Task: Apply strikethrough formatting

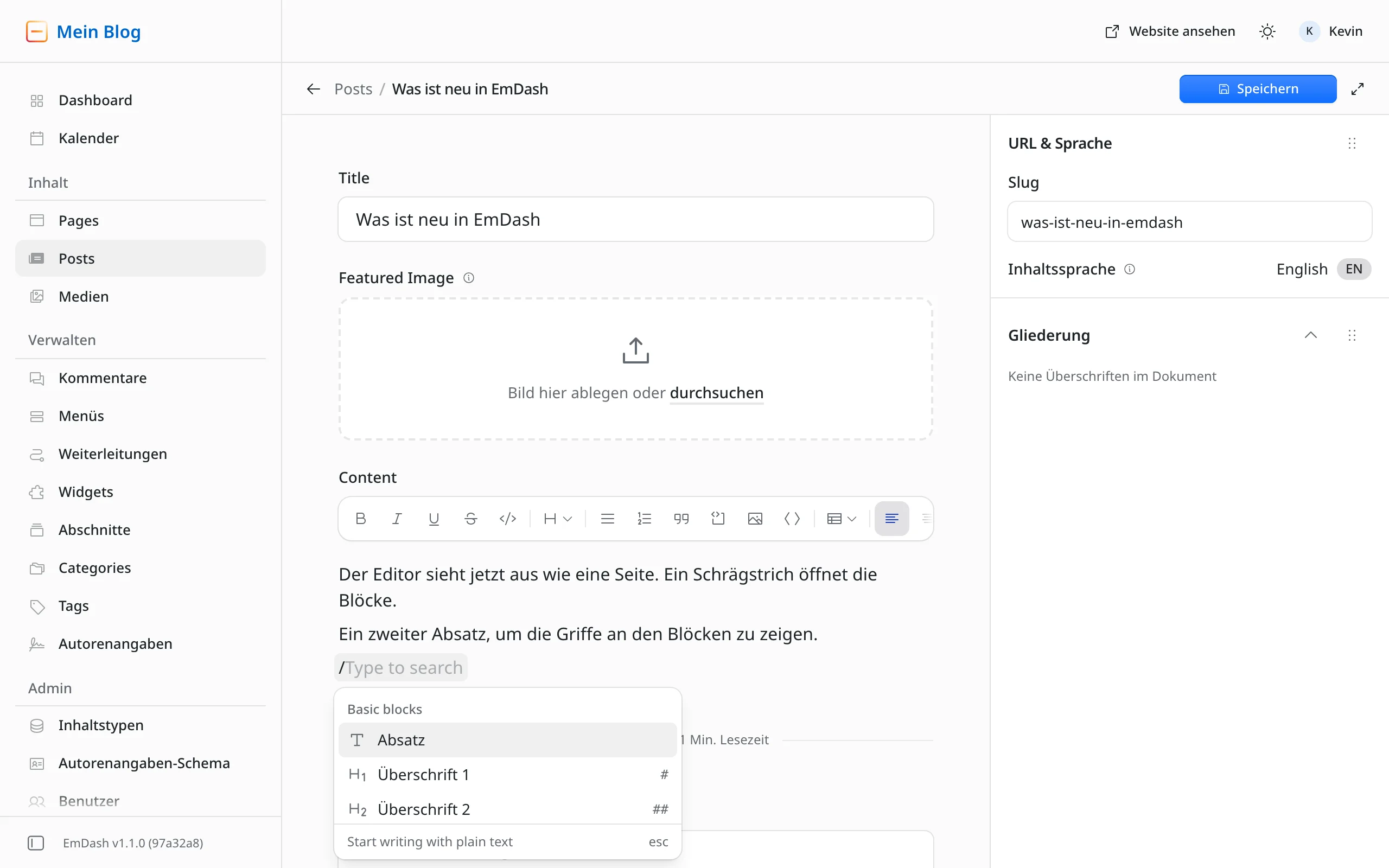Action: (x=470, y=519)
